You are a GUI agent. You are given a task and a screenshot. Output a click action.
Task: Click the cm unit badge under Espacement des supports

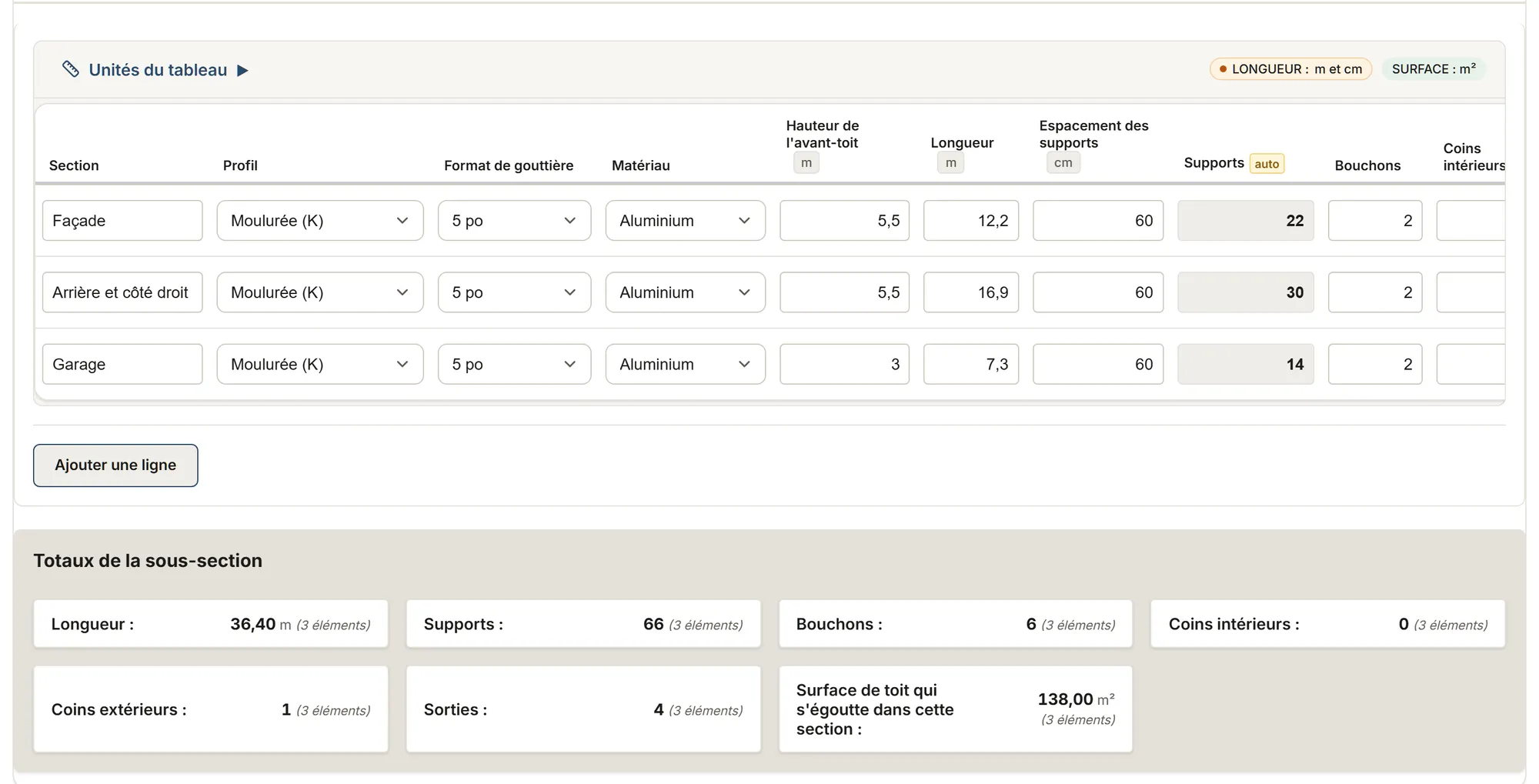pyautogui.click(x=1063, y=163)
